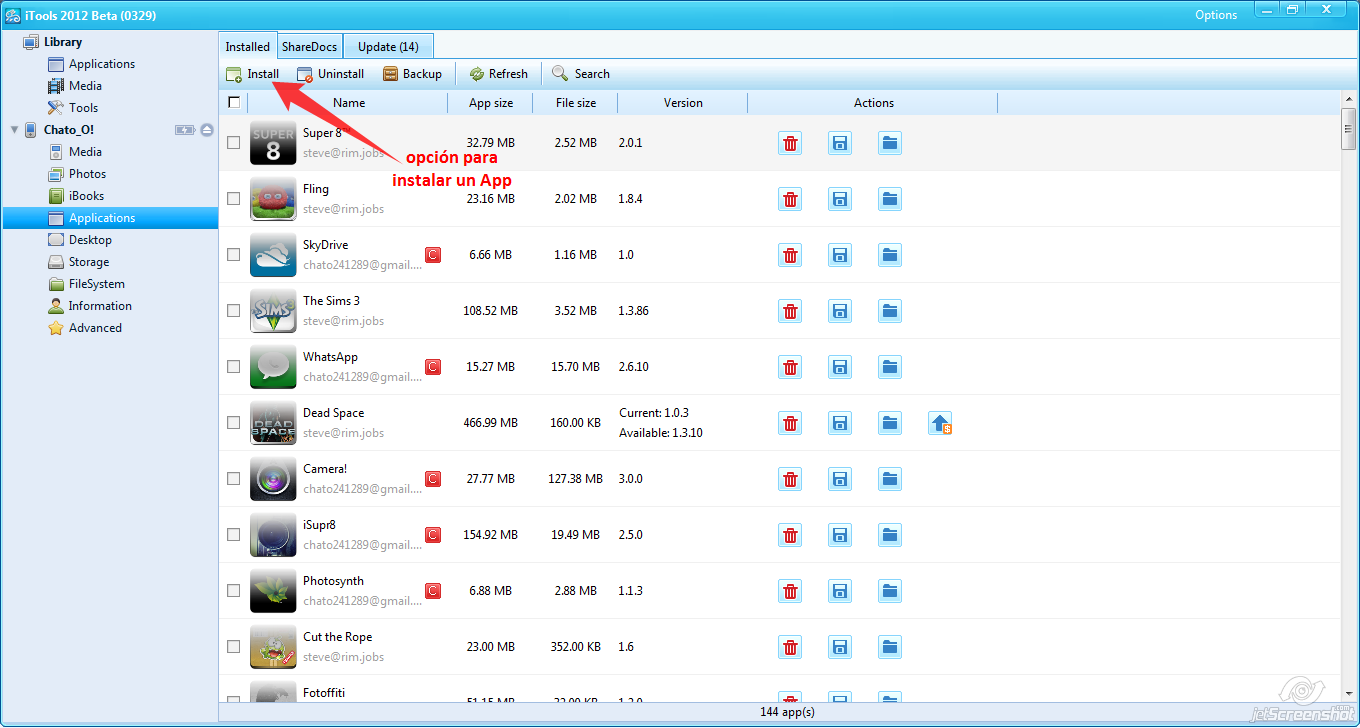The width and height of the screenshot is (1360, 728).
Task: Click backup disk icon for Photosynth
Action: (840, 591)
